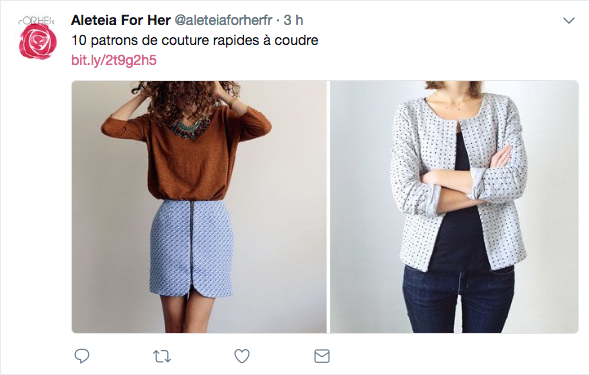Open the tweet permalink via 3 h timestamp
This screenshot has height=375, width=589.
click(293, 20)
